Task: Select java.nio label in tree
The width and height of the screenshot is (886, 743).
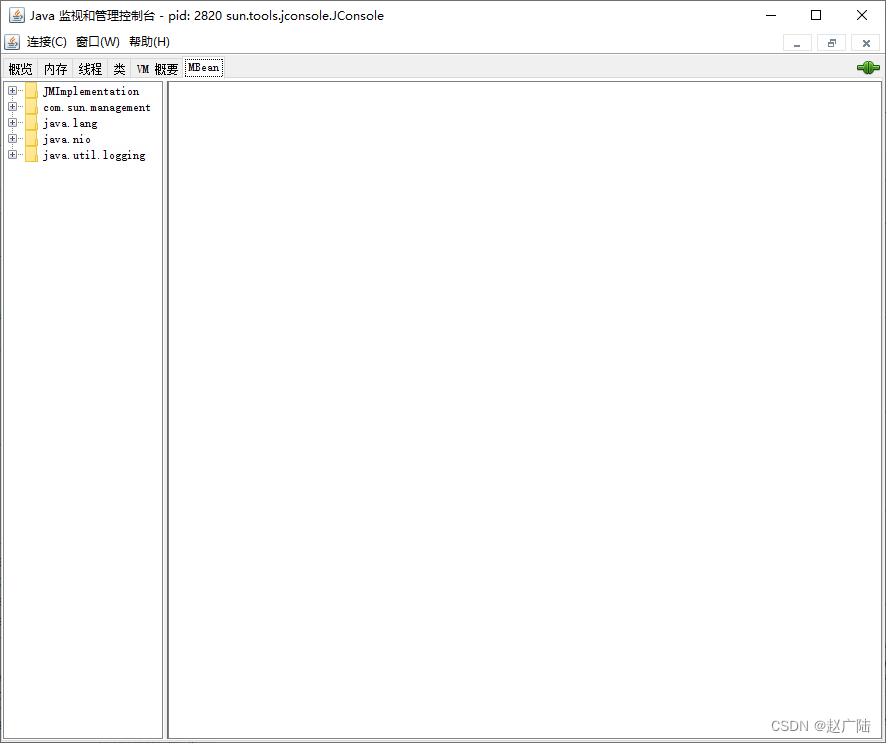Action: point(67,139)
